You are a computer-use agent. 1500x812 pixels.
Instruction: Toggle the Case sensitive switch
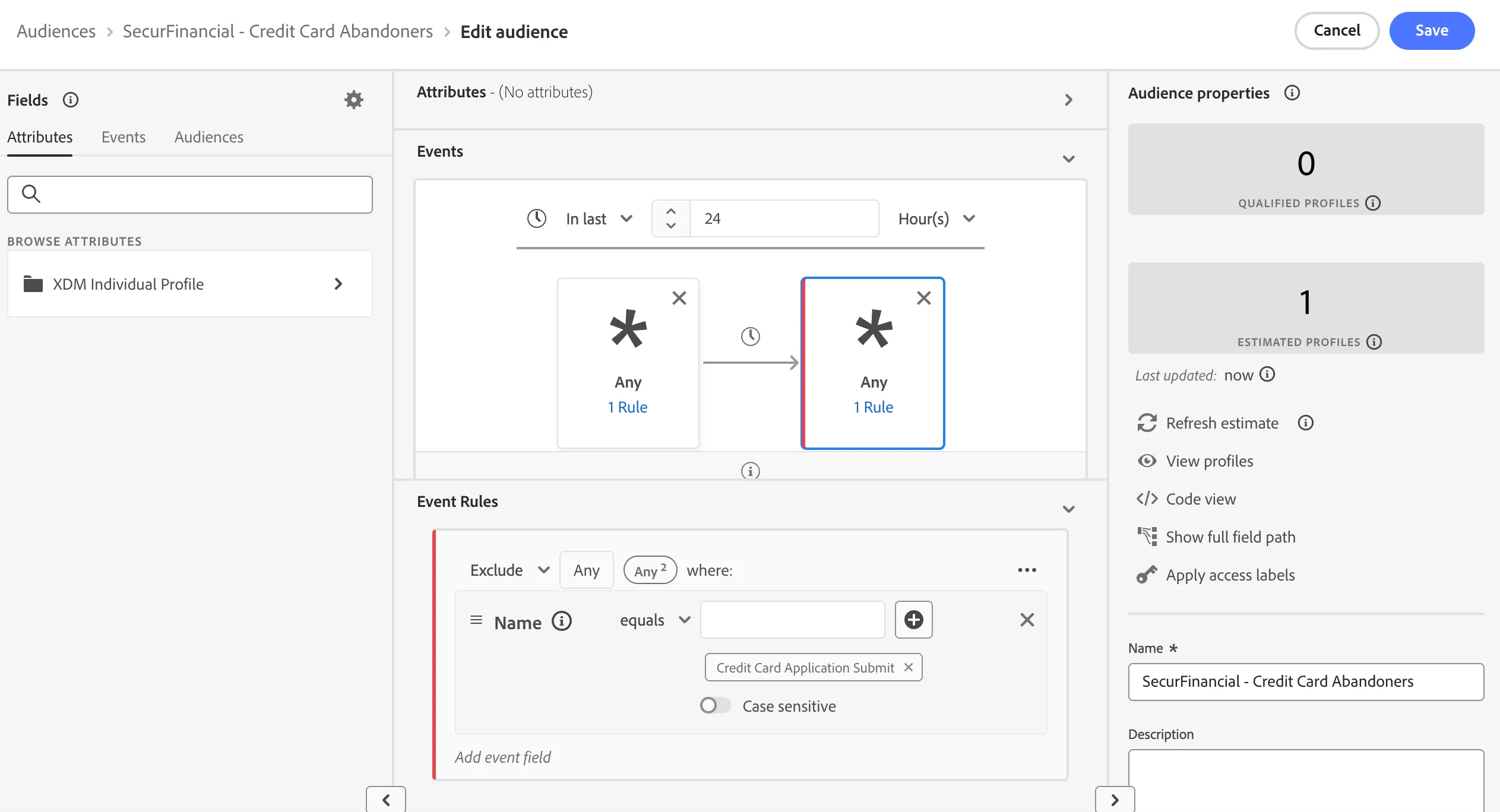714,705
